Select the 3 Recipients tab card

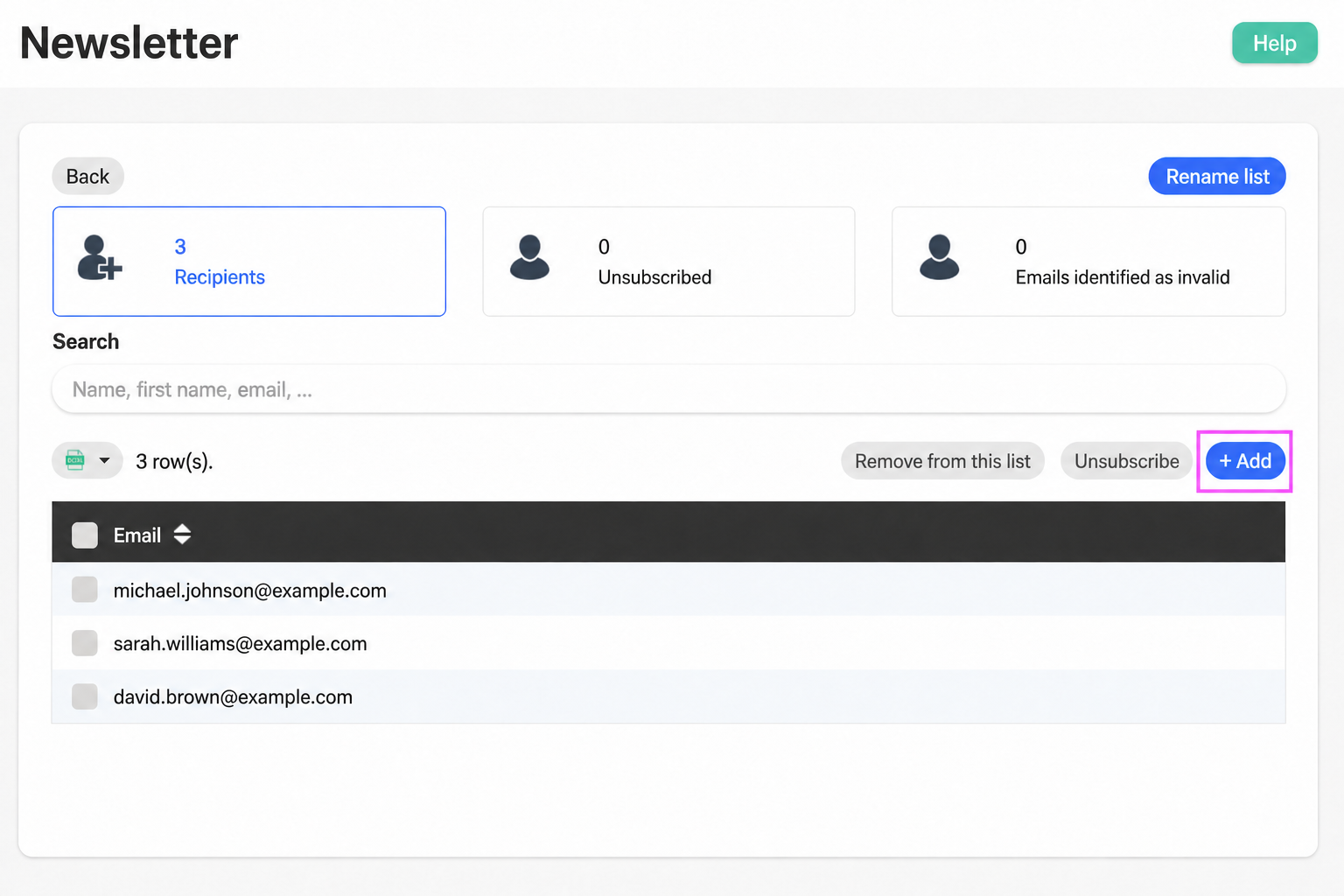click(x=249, y=262)
